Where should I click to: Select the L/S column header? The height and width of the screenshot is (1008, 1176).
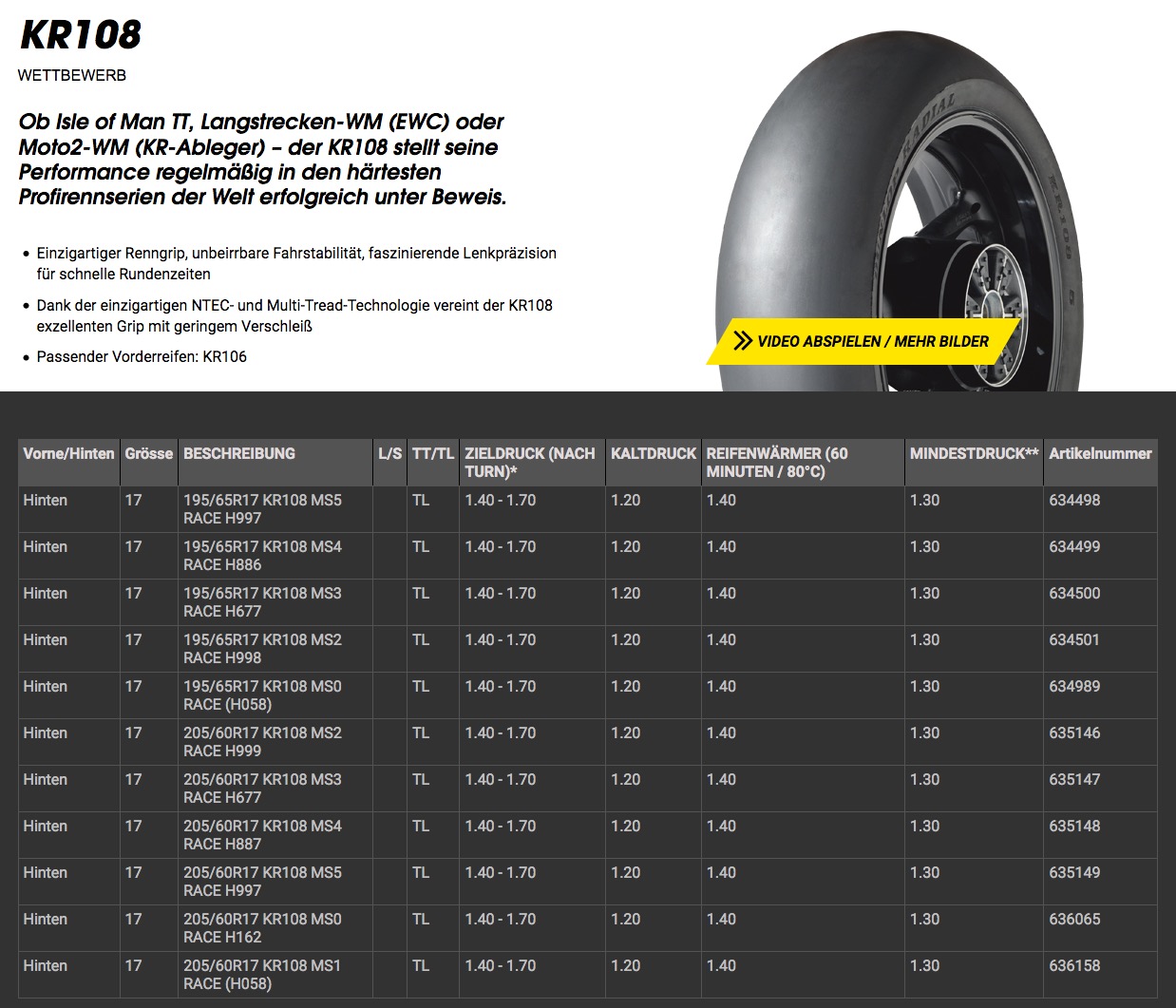pyautogui.click(x=389, y=454)
